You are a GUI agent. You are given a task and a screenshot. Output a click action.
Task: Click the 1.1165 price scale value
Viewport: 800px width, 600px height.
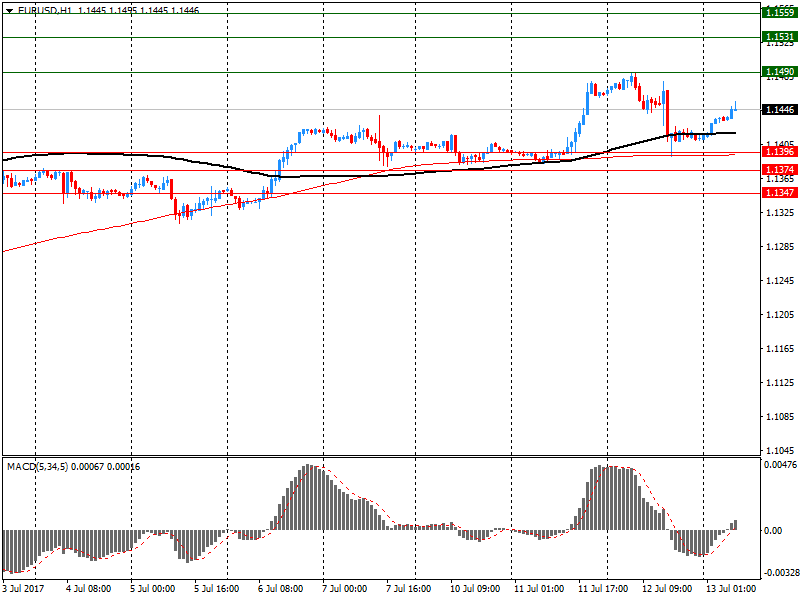coord(781,348)
